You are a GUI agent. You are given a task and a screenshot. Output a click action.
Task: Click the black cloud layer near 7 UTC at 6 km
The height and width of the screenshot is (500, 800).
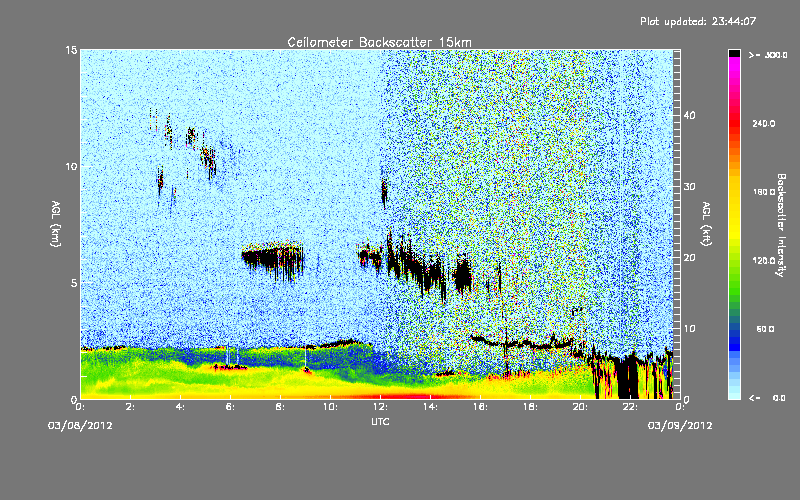point(273,258)
